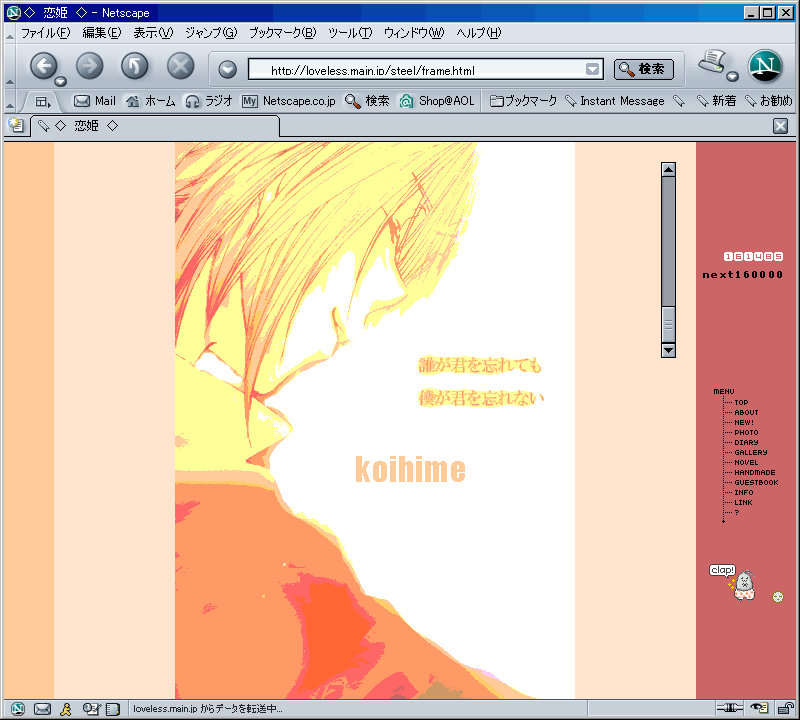This screenshot has height=720, width=800.
Task: Open the Back button history dropdown arrow
Action: pos(61,81)
